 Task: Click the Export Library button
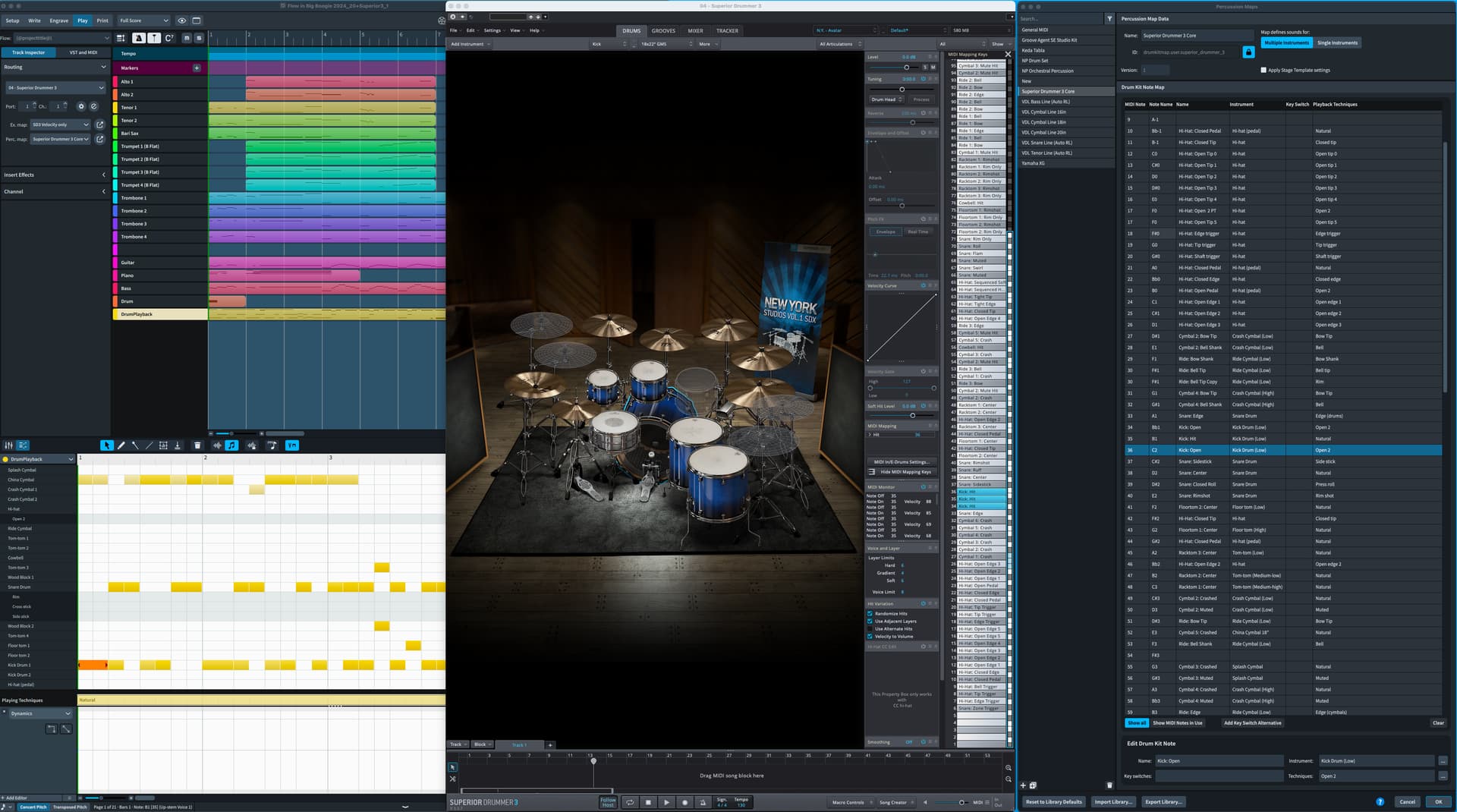tap(1163, 801)
